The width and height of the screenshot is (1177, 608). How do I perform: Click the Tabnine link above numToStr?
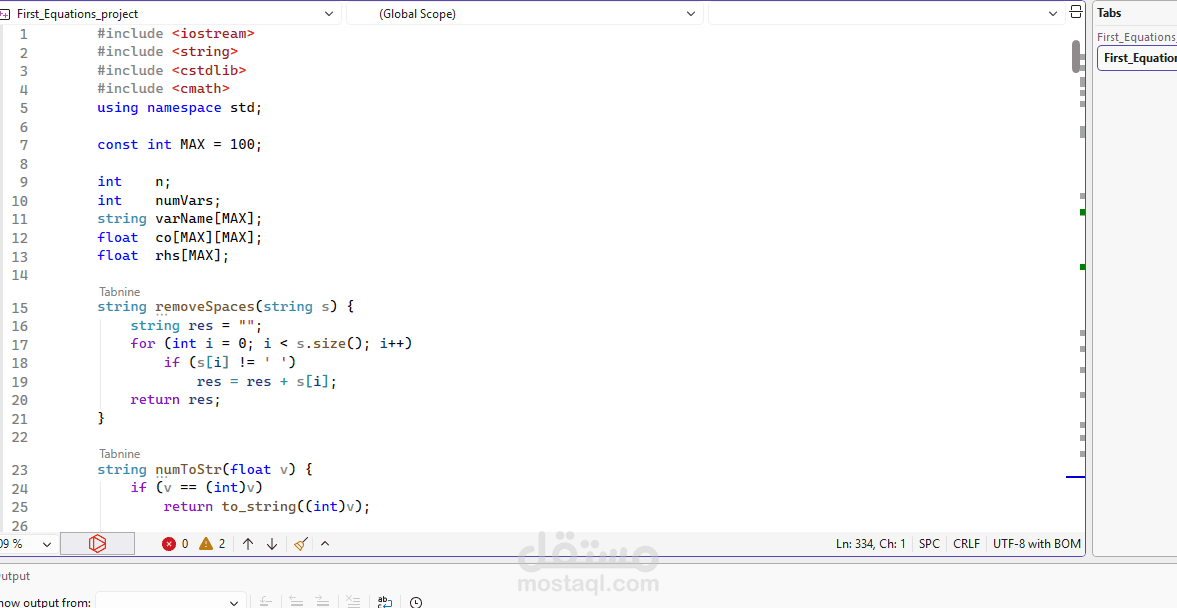[x=119, y=453]
